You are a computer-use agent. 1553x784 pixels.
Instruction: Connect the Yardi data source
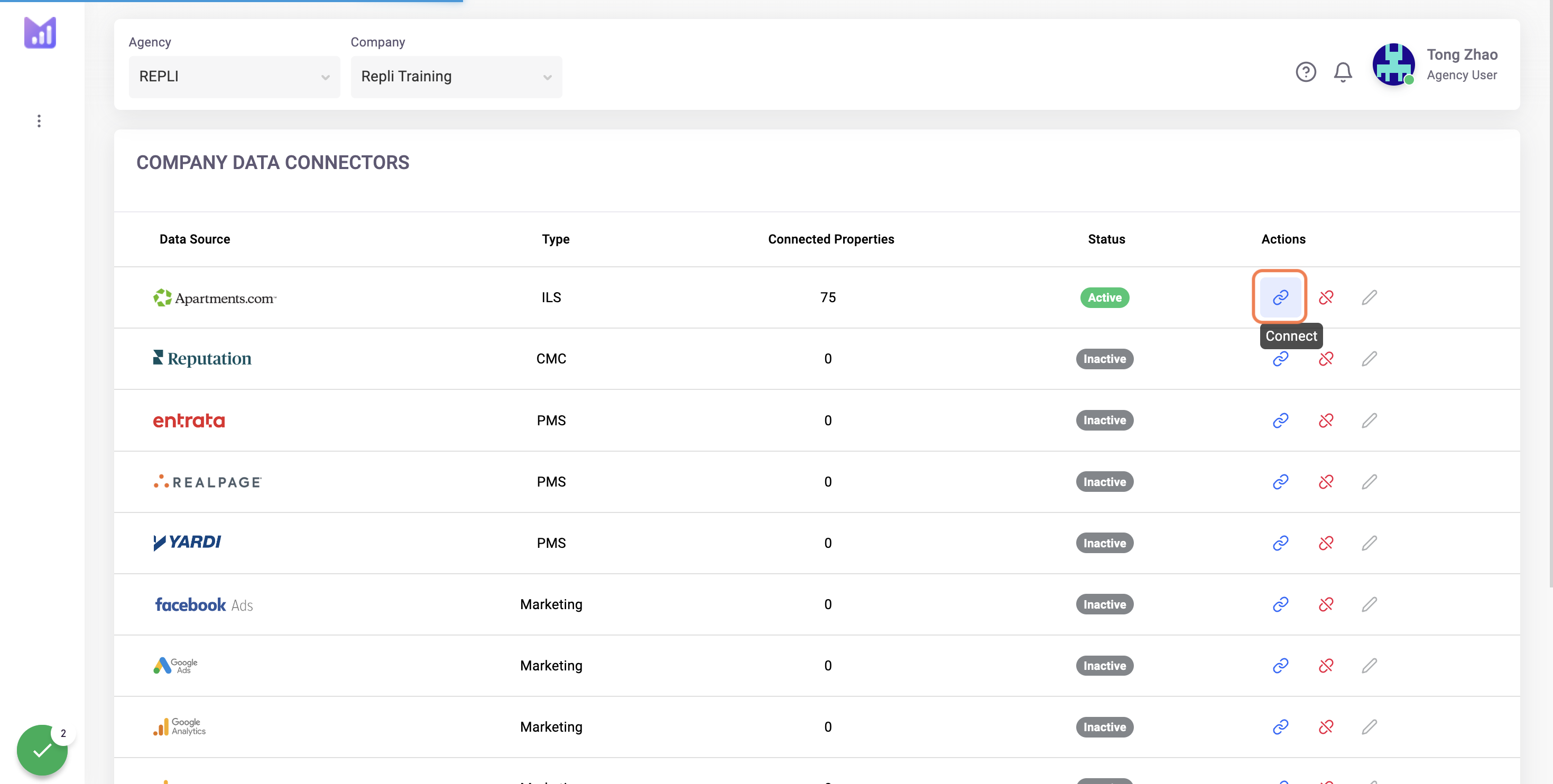[x=1280, y=543]
